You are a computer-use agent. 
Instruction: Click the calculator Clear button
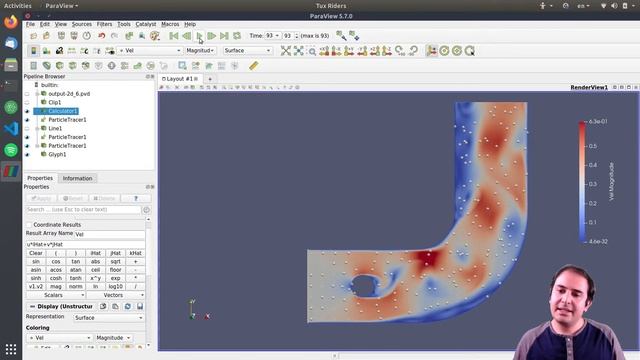(36, 253)
